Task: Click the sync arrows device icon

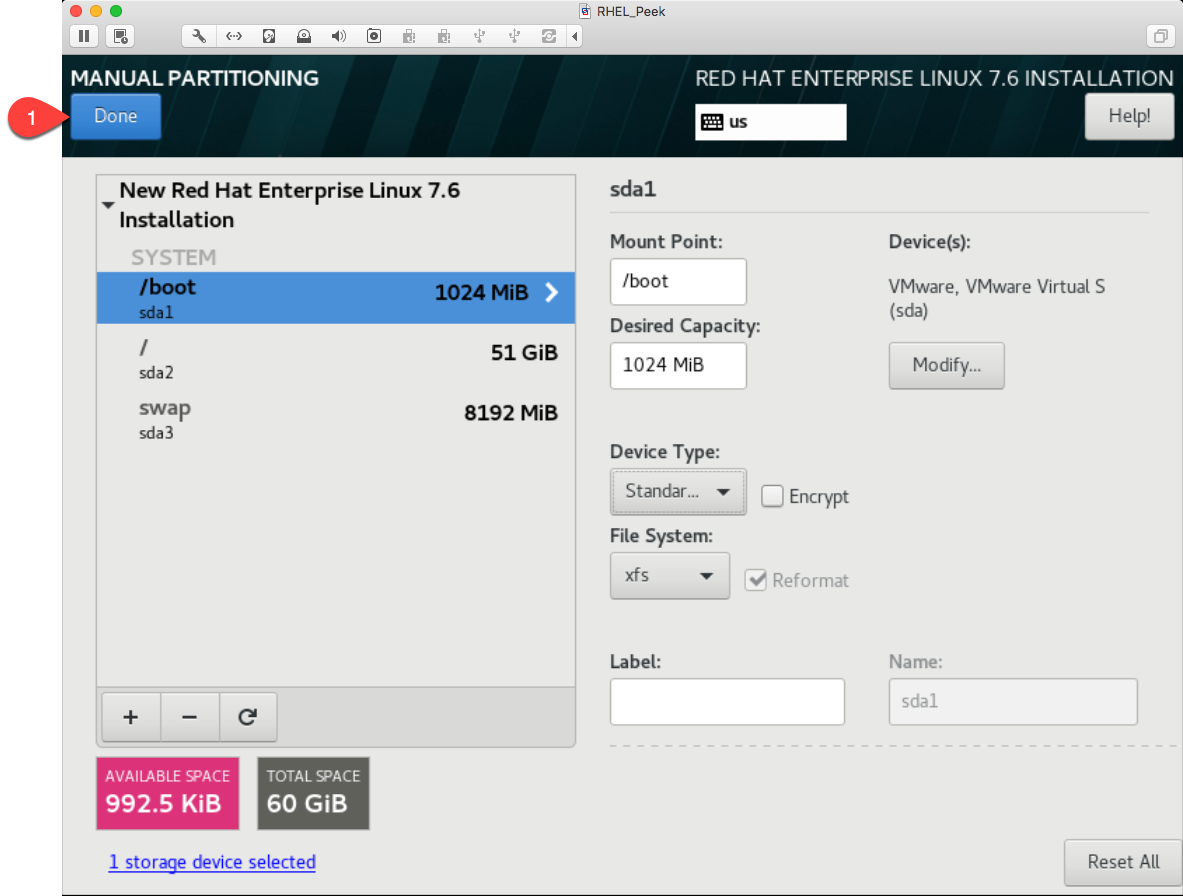Action: (548, 35)
